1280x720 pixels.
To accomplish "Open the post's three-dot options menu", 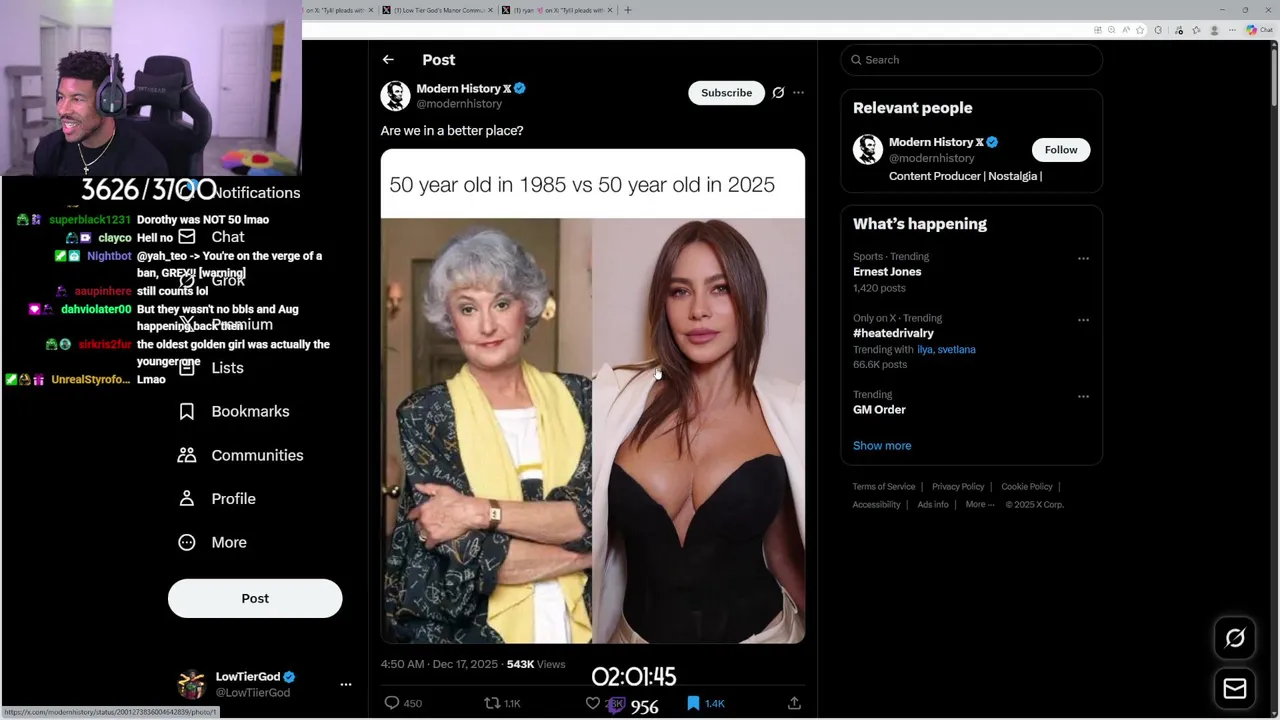I will (798, 93).
